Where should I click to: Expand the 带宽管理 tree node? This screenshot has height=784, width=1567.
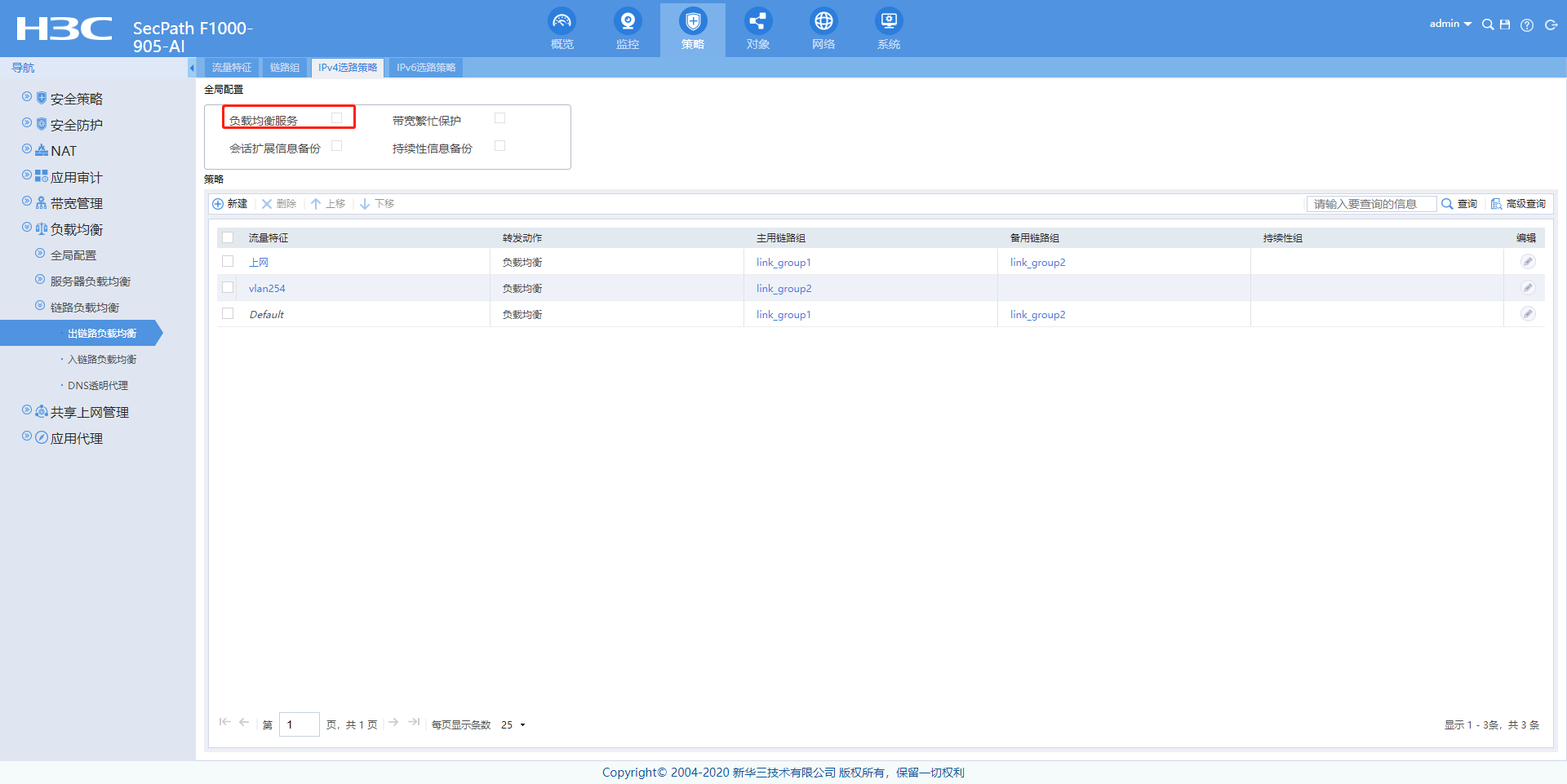27,202
